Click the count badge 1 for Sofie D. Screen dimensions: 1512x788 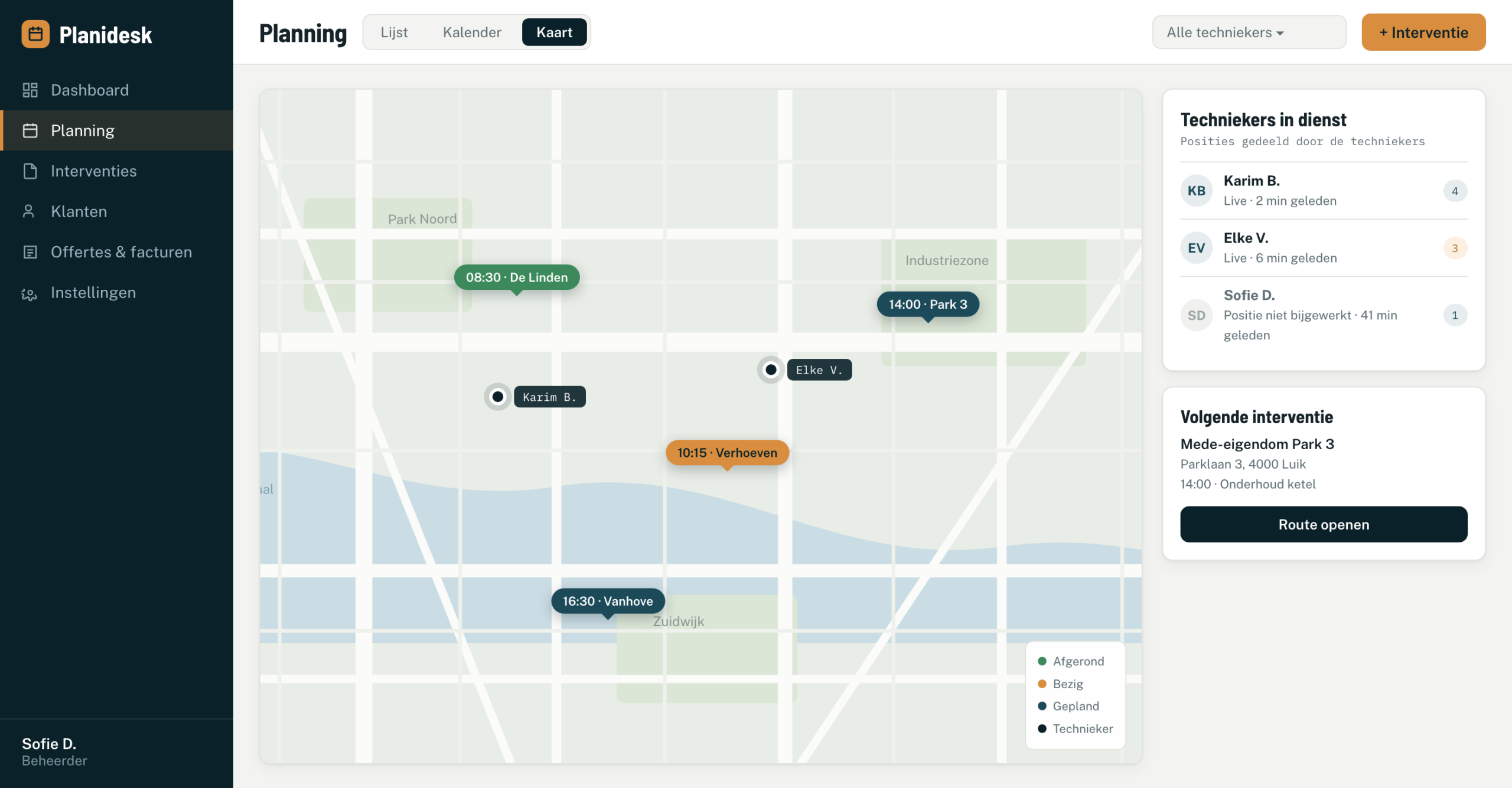coord(1455,315)
